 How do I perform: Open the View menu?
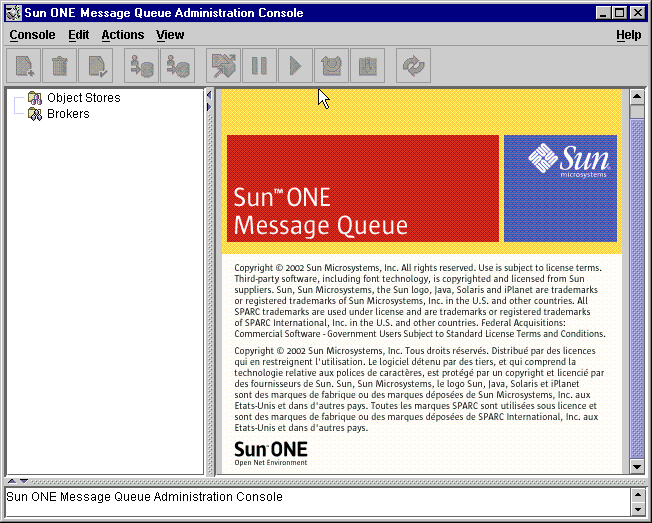tap(170, 35)
